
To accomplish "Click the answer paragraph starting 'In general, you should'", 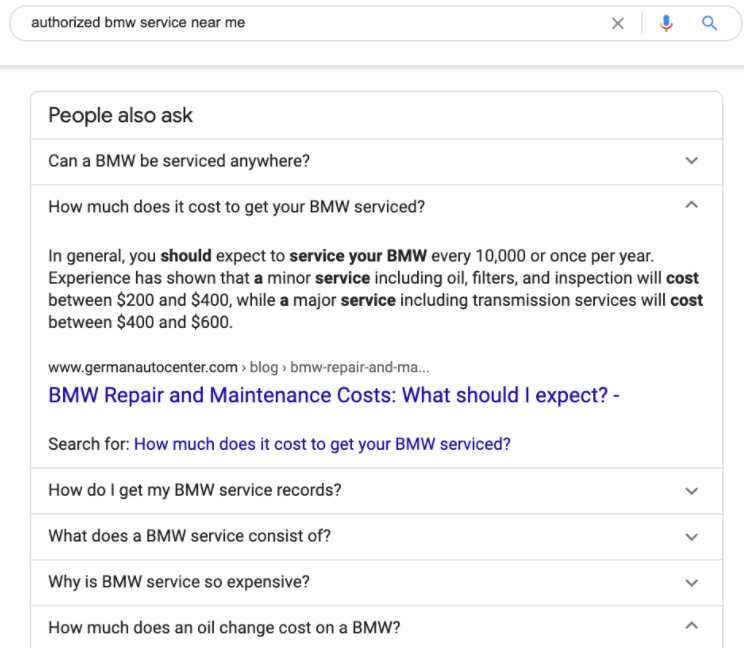I will coord(375,289).
